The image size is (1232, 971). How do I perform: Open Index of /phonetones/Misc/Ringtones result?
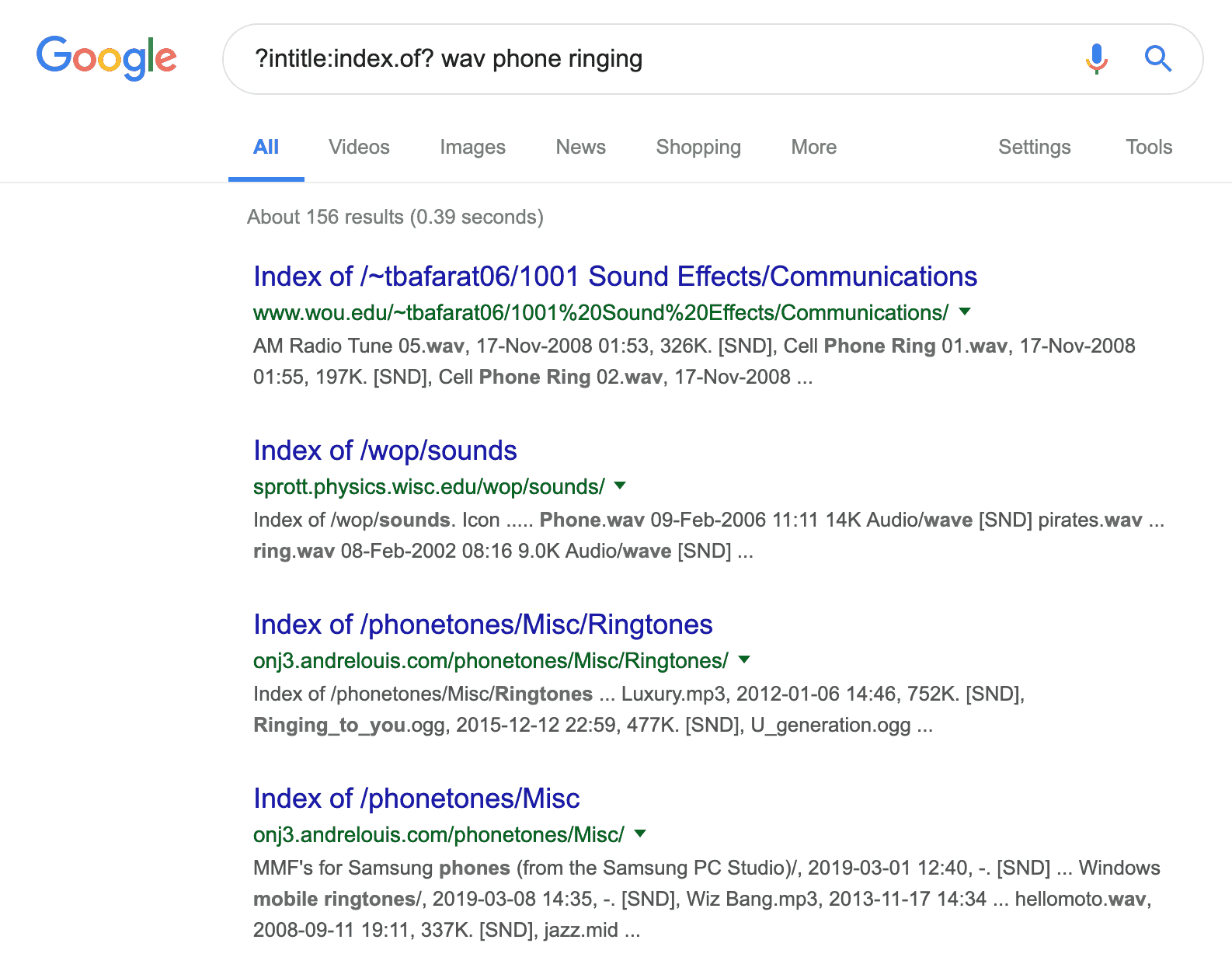[x=482, y=625]
